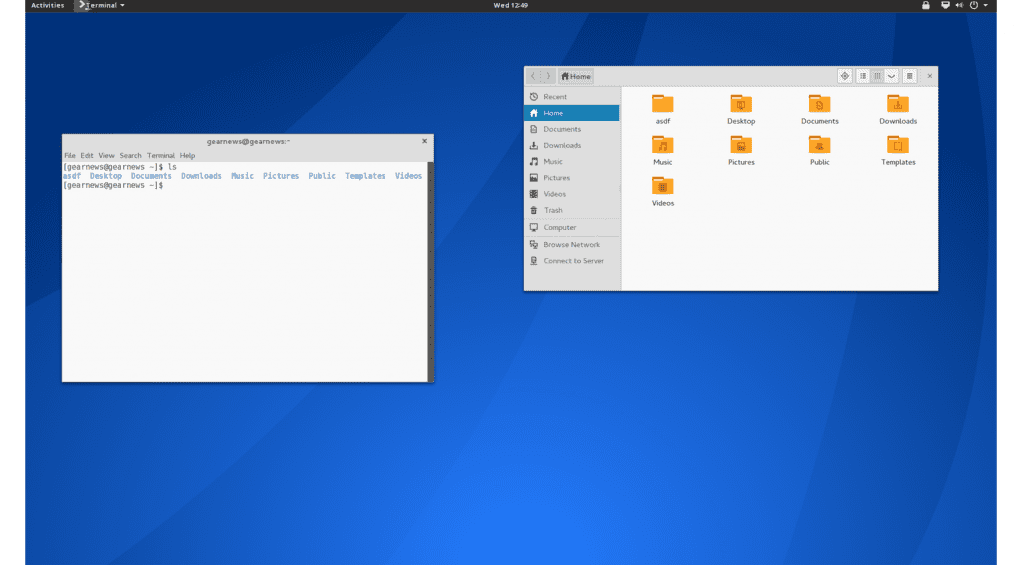Open the Search menu in the Terminal
This screenshot has height=565, width=1024.
[131, 156]
